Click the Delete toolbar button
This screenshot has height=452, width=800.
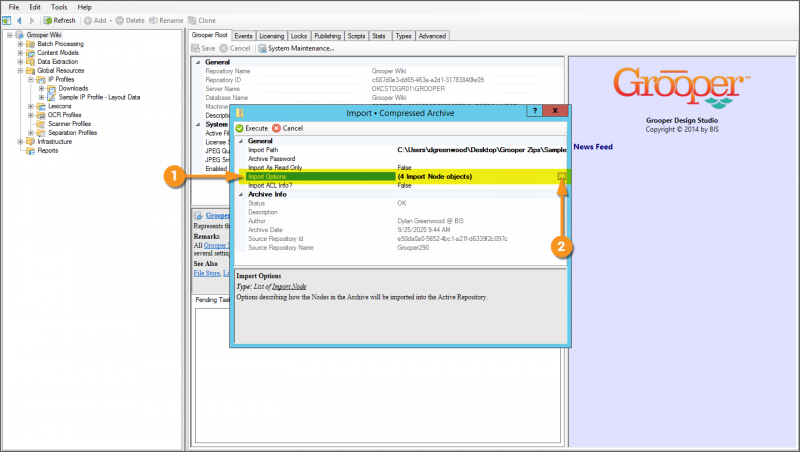pos(130,20)
